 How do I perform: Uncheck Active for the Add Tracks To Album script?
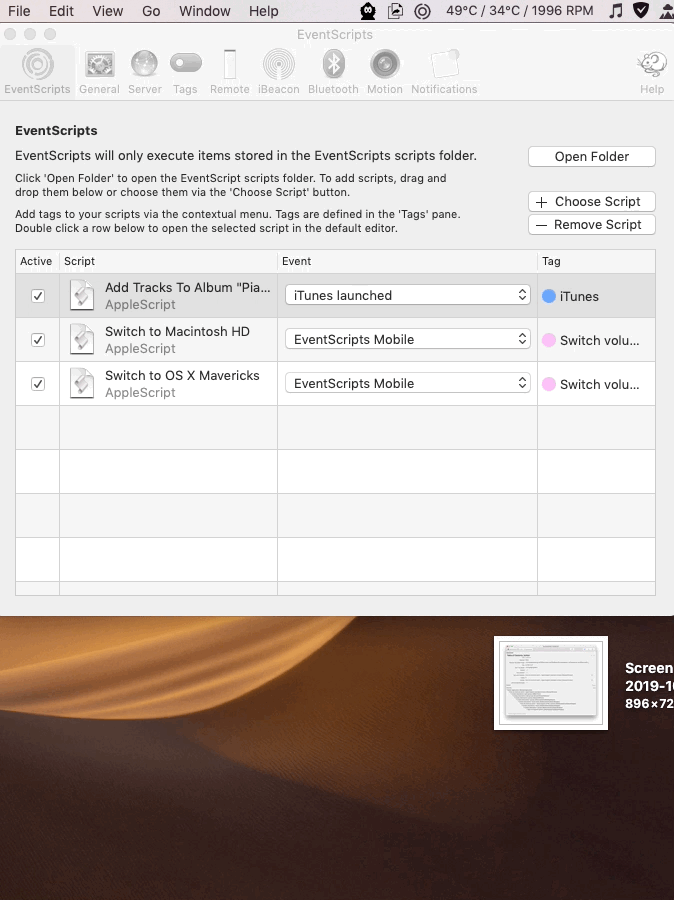coord(38,296)
